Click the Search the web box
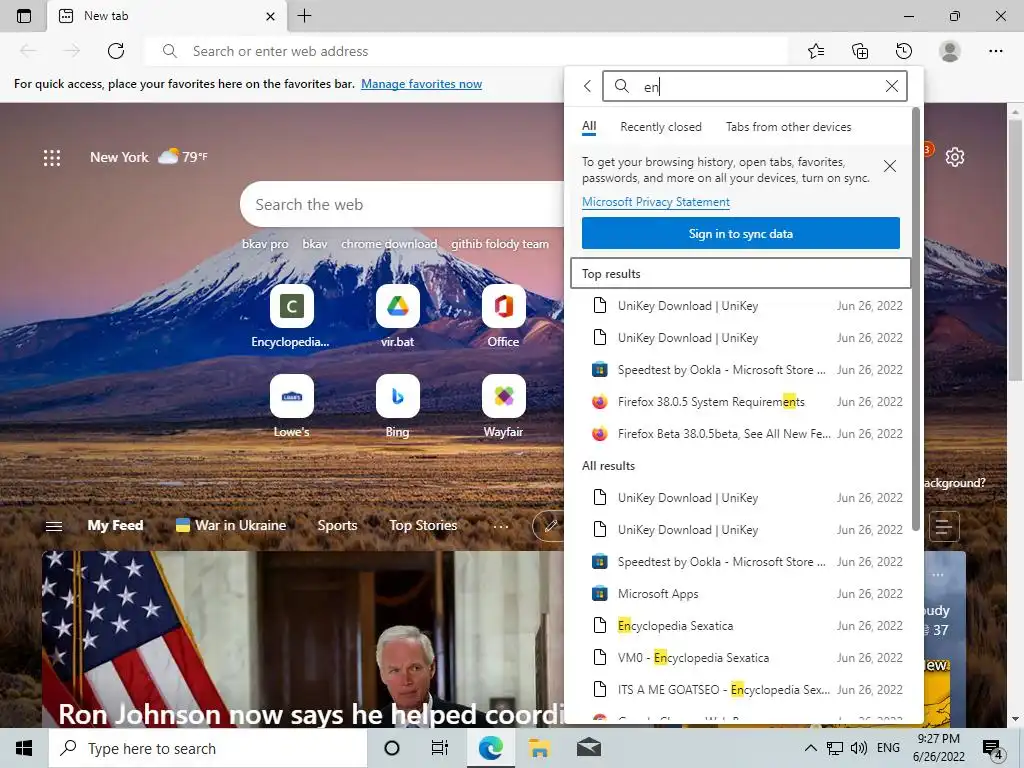The image size is (1024, 768). [402, 204]
